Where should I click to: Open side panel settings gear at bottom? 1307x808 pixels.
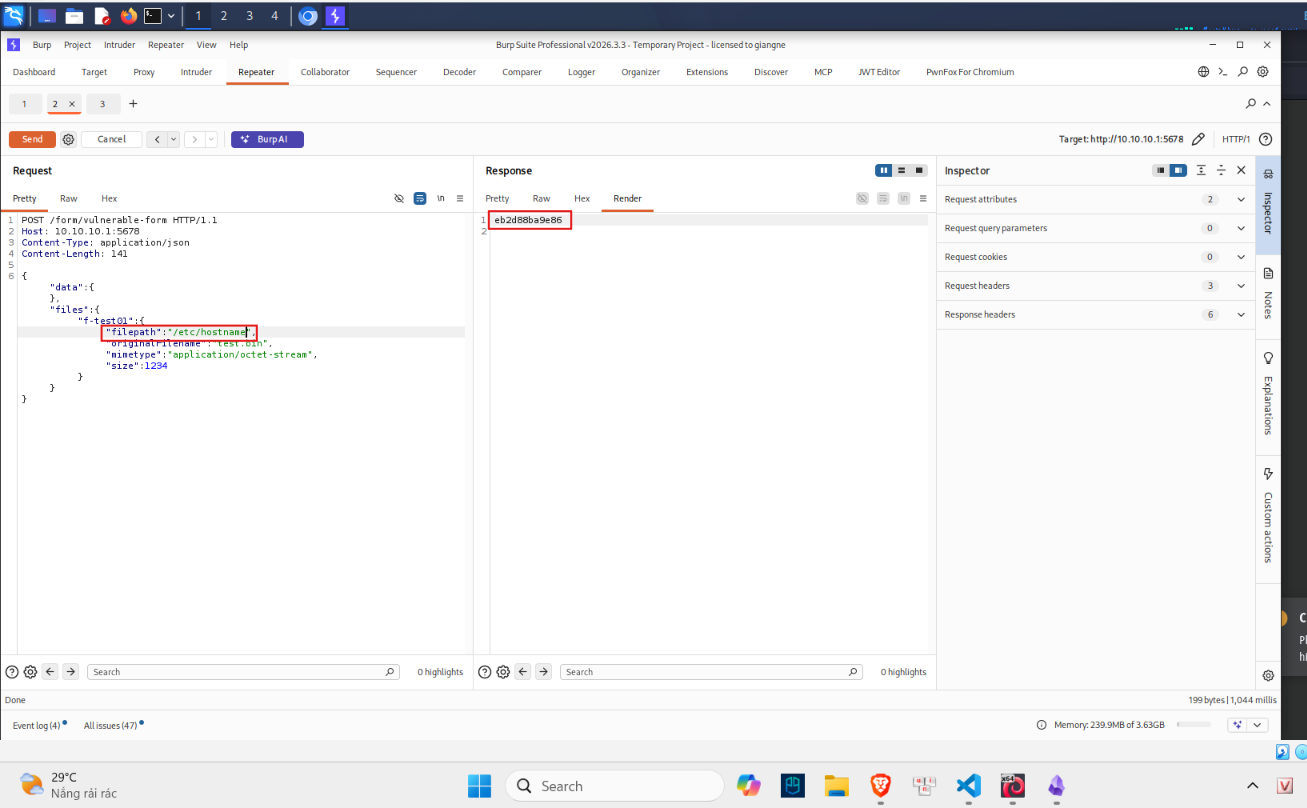click(x=1268, y=676)
